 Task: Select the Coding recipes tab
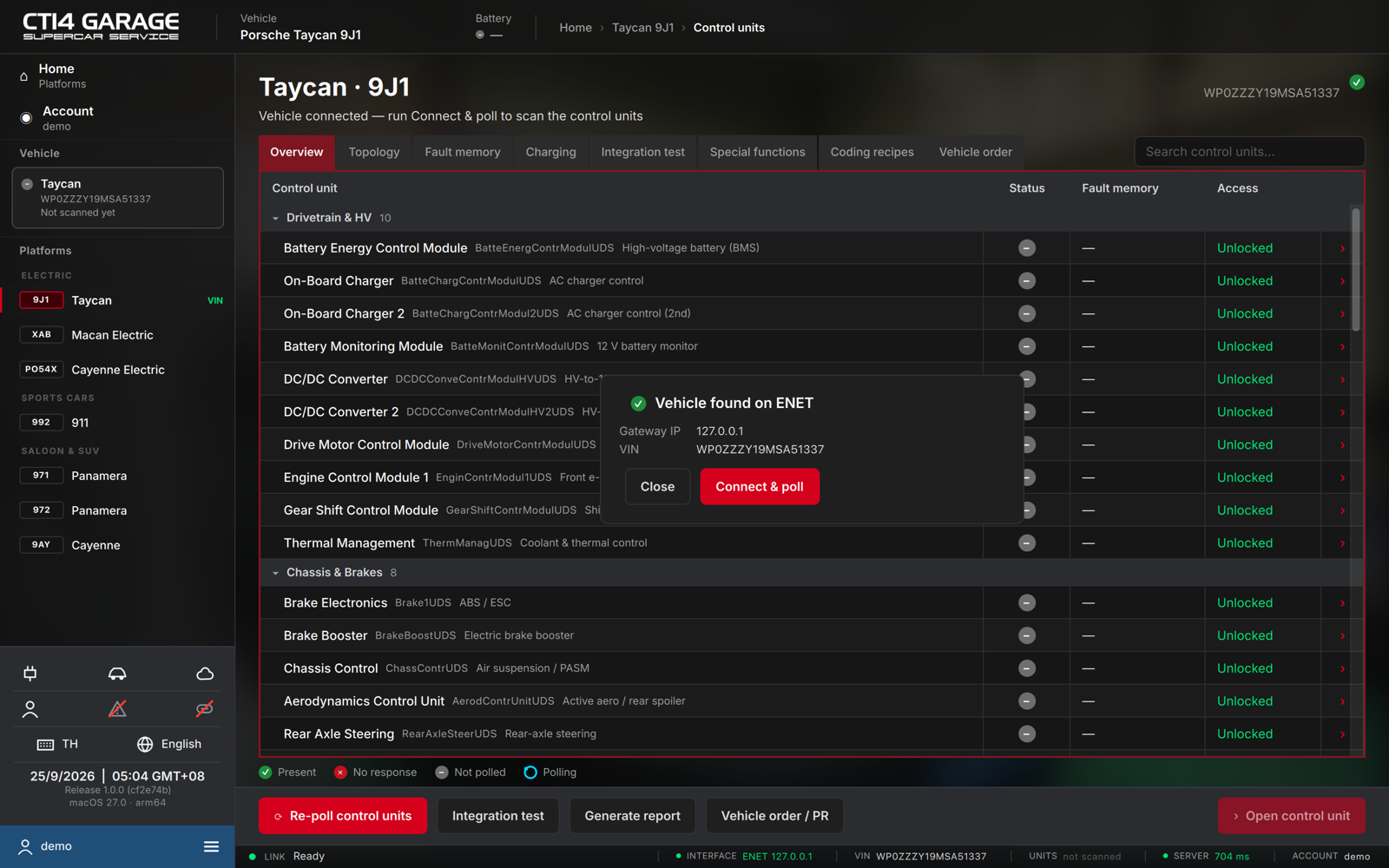[x=872, y=152]
